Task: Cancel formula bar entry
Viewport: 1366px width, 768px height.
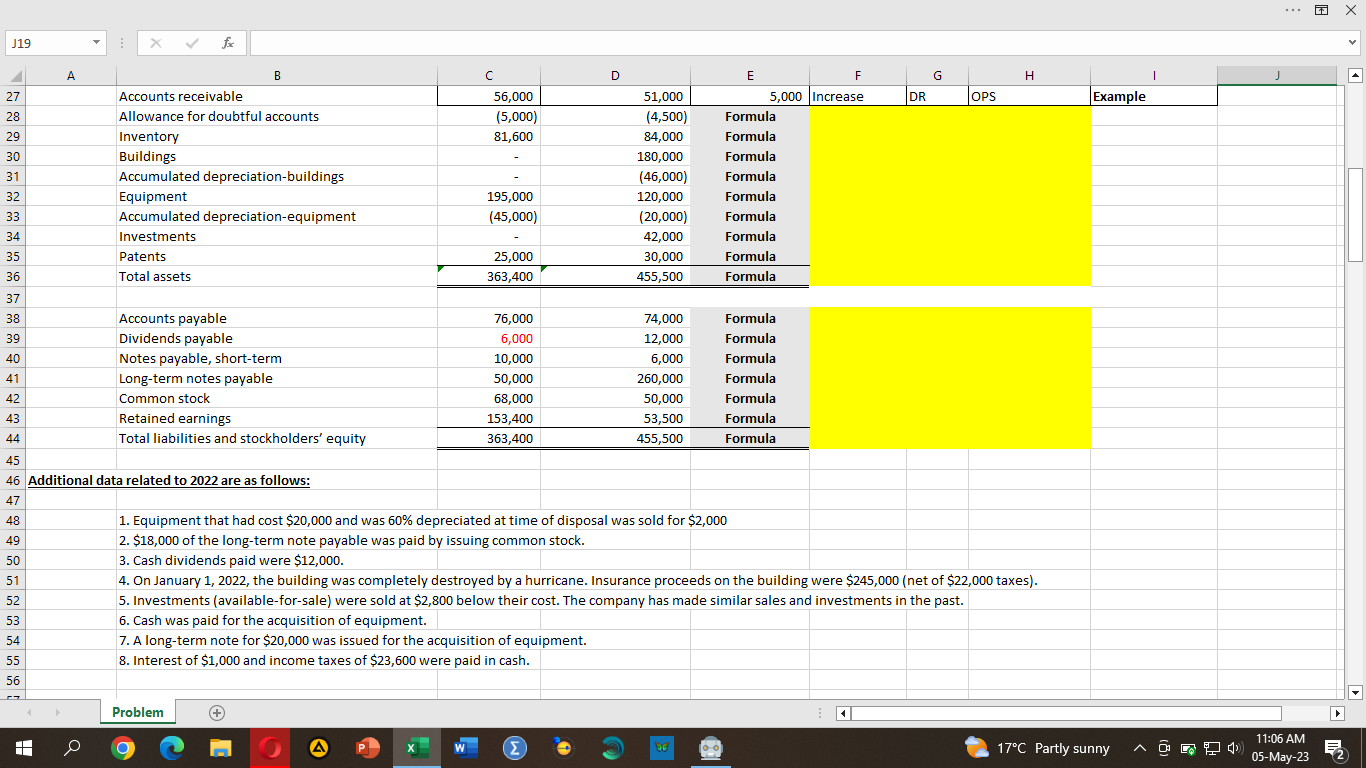Action: 155,43
